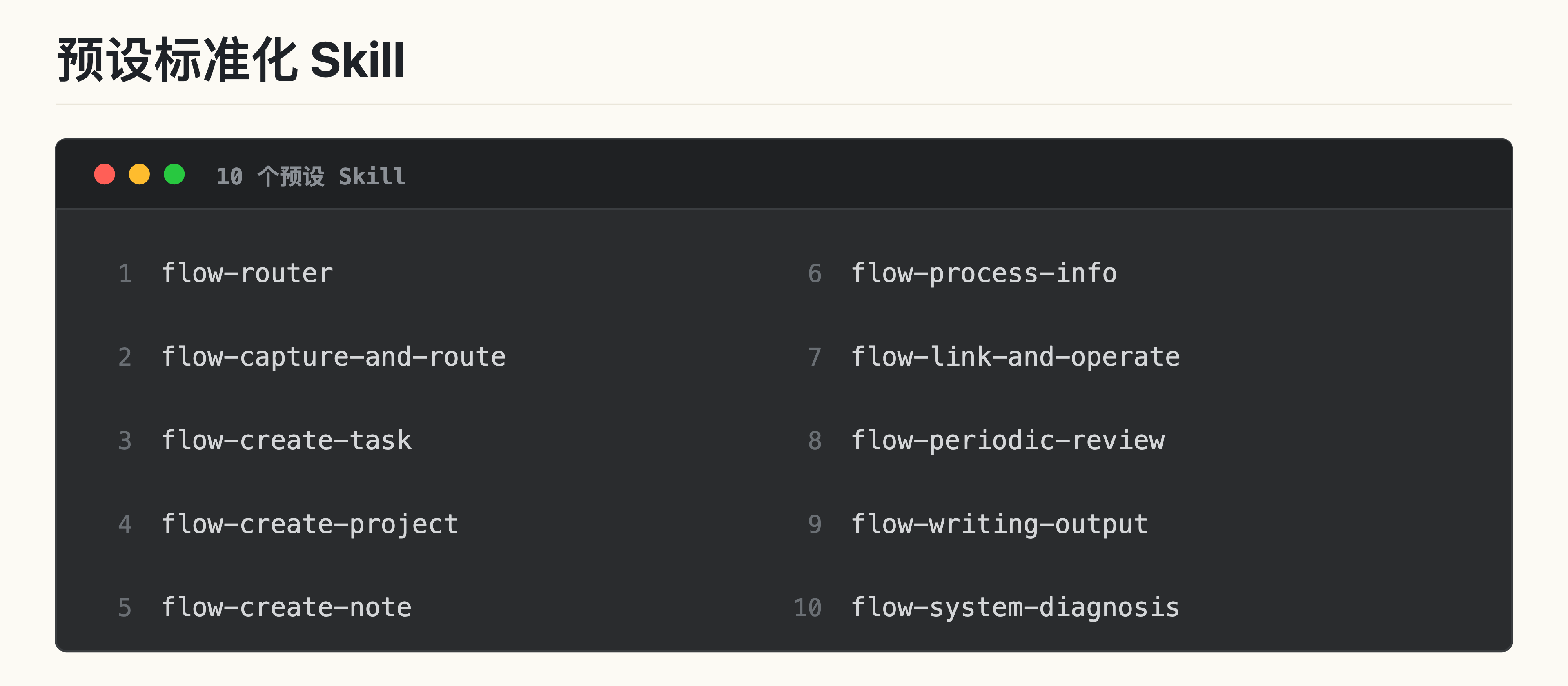Click line number 8
Viewport: 1568px width, 686px height.
pyautogui.click(x=815, y=441)
